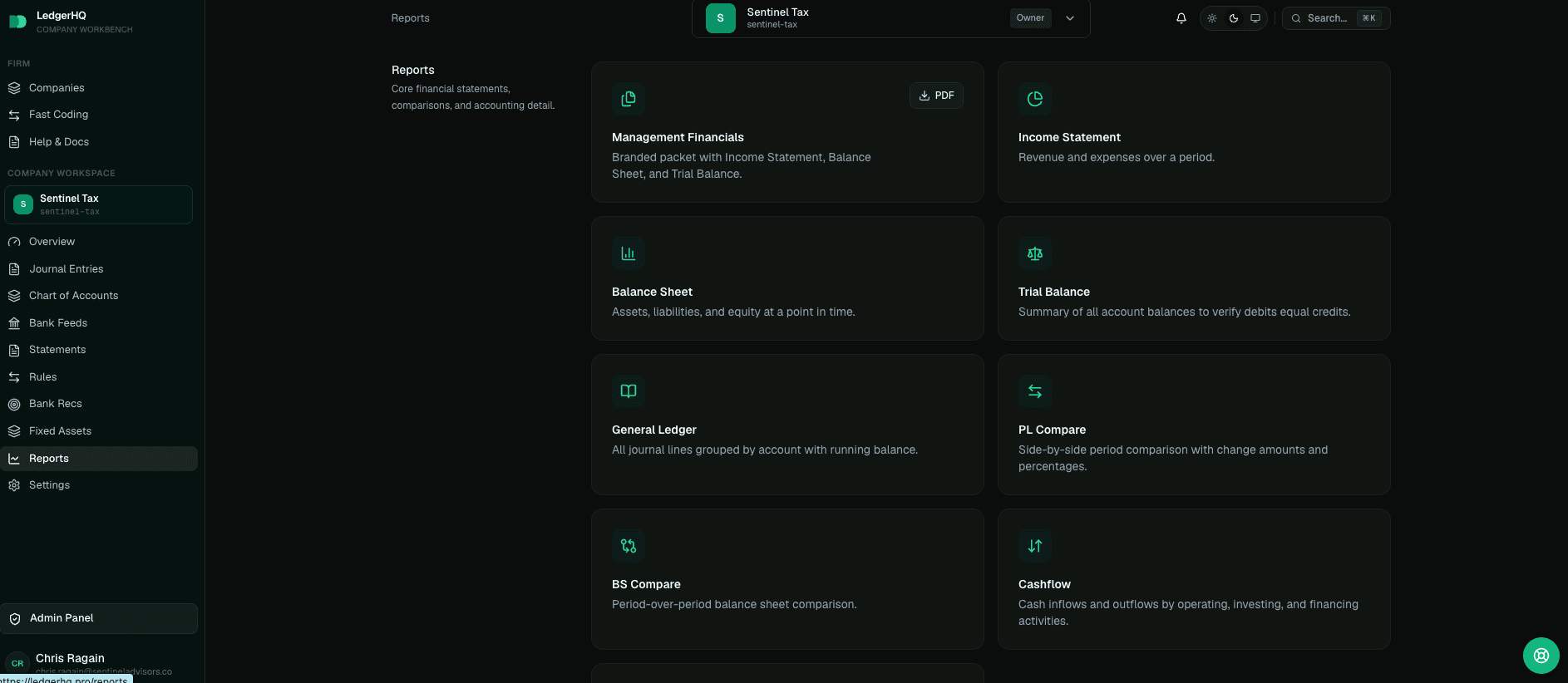Open the PL Compare report
Viewport: 1568px width, 683px height.
point(1194,425)
